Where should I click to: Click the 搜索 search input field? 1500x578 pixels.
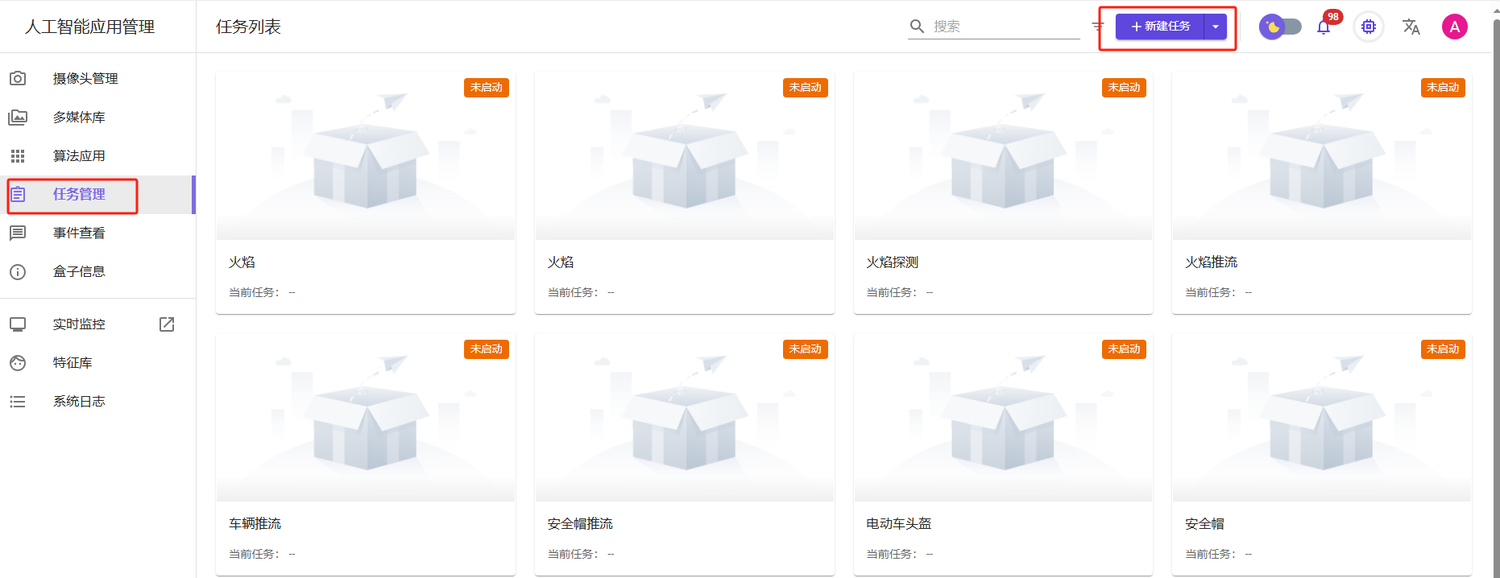coord(1004,27)
